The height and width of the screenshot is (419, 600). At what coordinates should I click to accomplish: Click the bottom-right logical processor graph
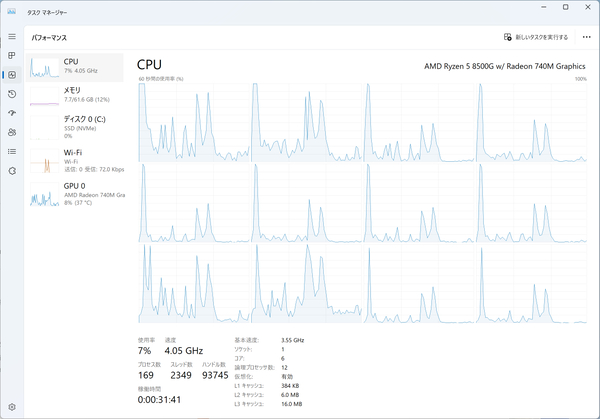532,283
